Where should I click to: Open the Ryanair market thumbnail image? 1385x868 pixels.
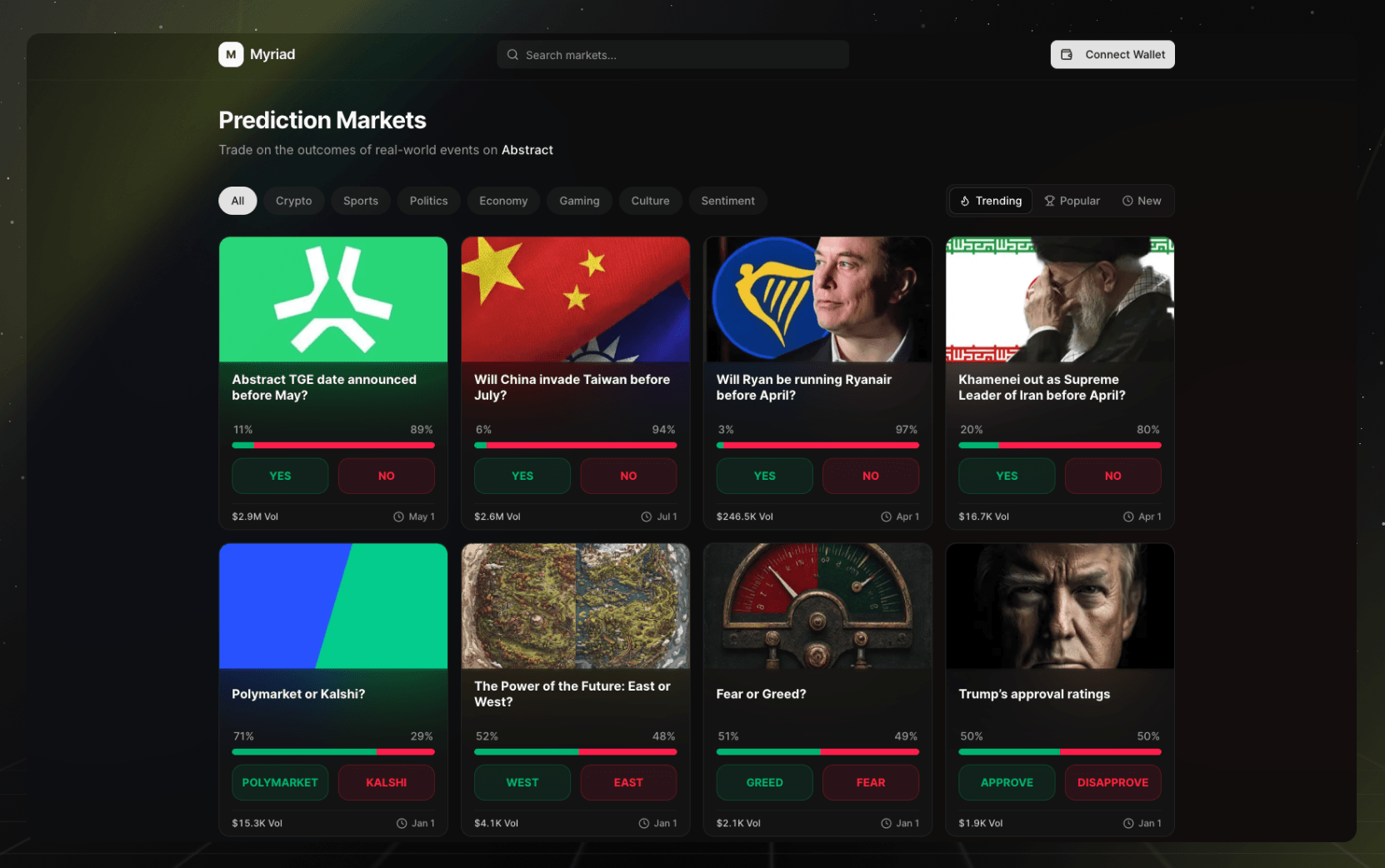point(817,300)
